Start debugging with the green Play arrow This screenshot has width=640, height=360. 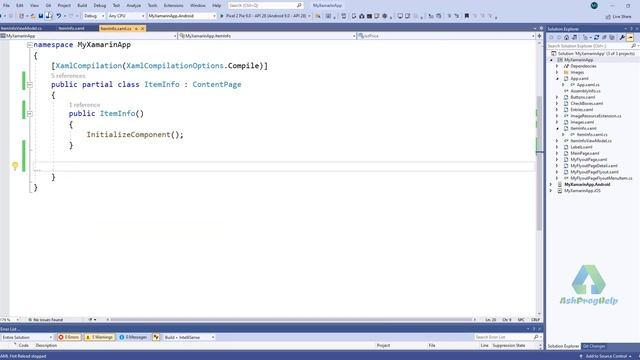222,16
